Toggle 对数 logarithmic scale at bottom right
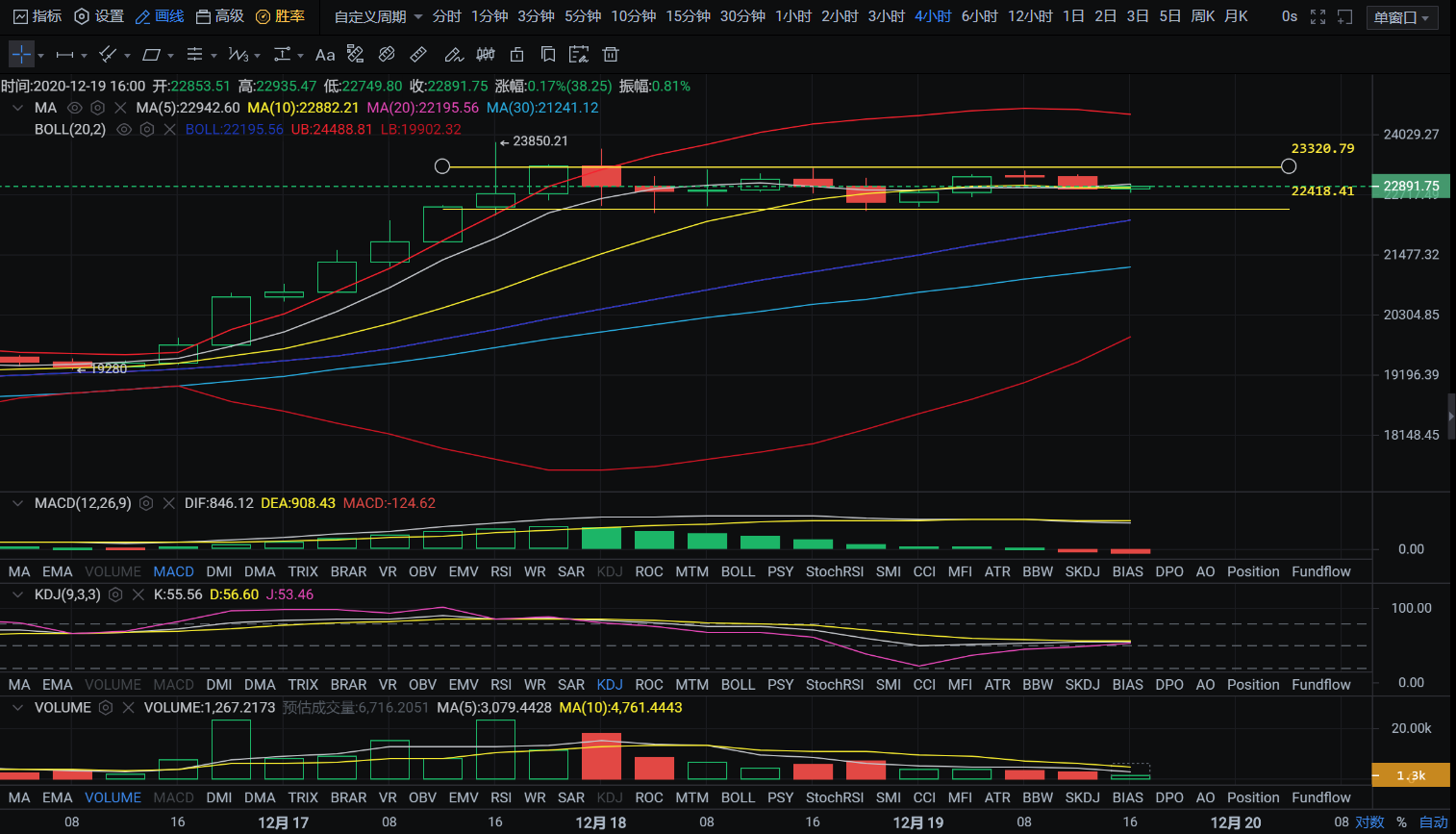 (1369, 821)
